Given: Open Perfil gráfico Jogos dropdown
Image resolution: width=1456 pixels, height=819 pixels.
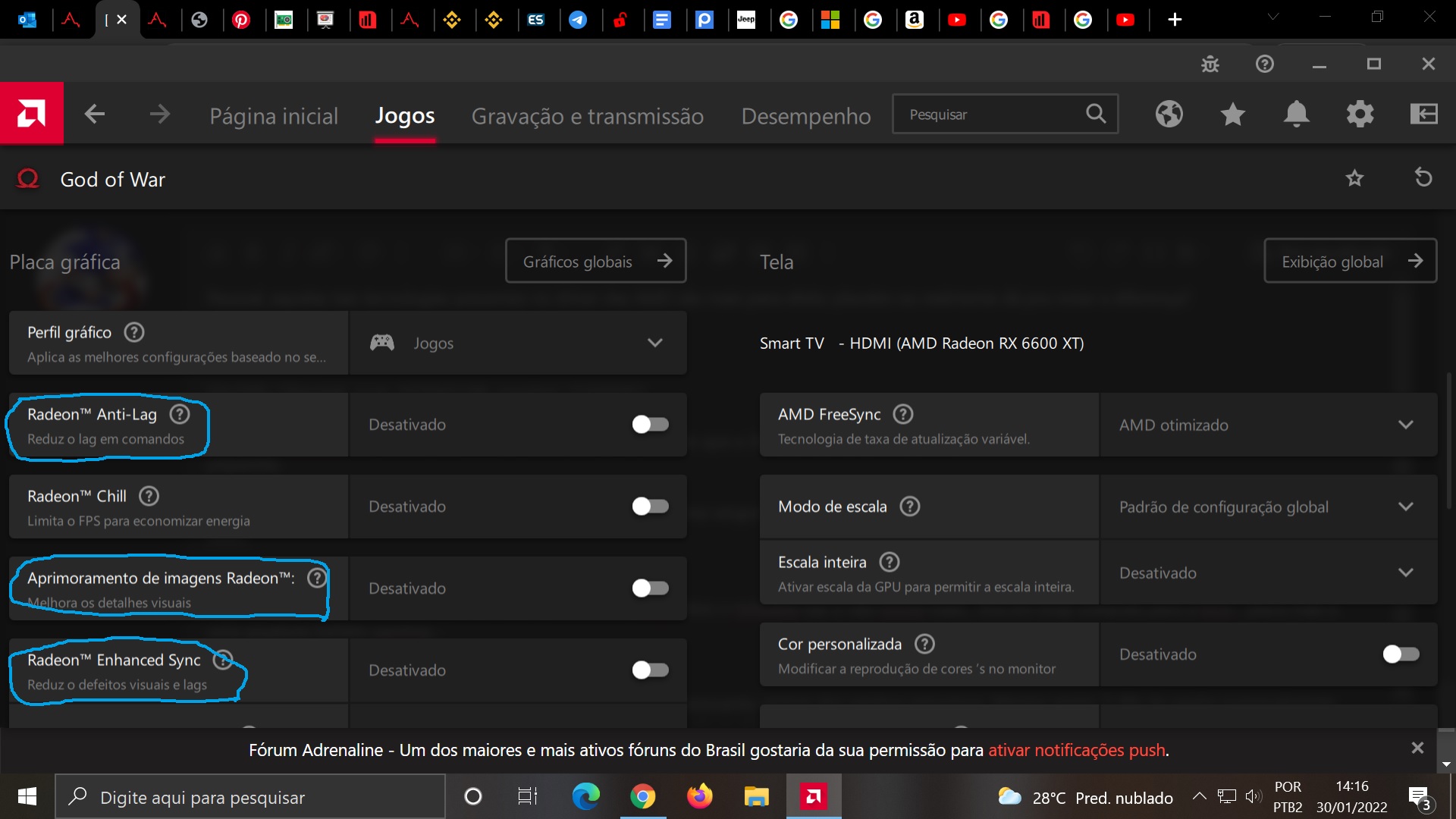Looking at the screenshot, I should tap(654, 343).
